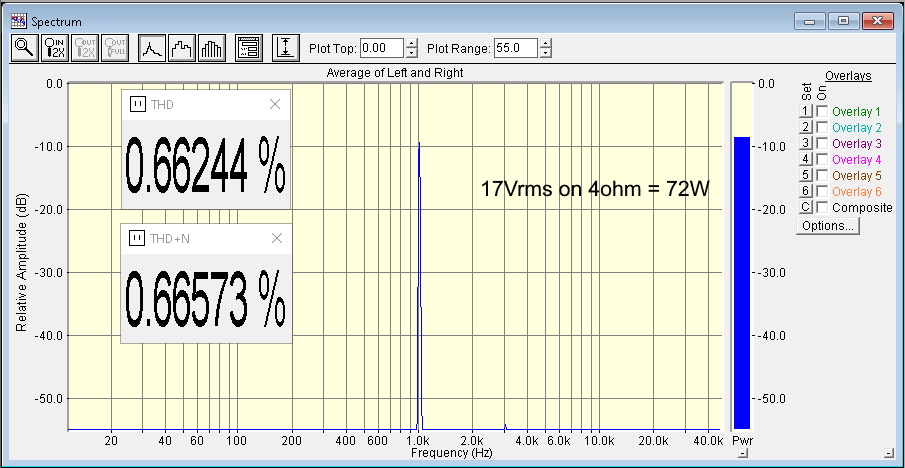Select the bar graph plot mode
The image size is (905, 468).
pyautogui.click(x=213, y=47)
